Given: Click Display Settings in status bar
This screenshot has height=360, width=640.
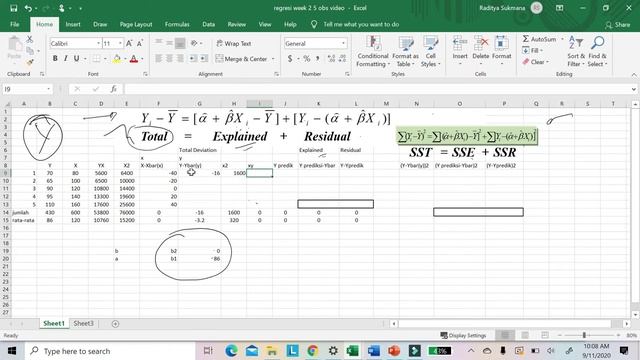Looking at the screenshot, I should 463,336.
